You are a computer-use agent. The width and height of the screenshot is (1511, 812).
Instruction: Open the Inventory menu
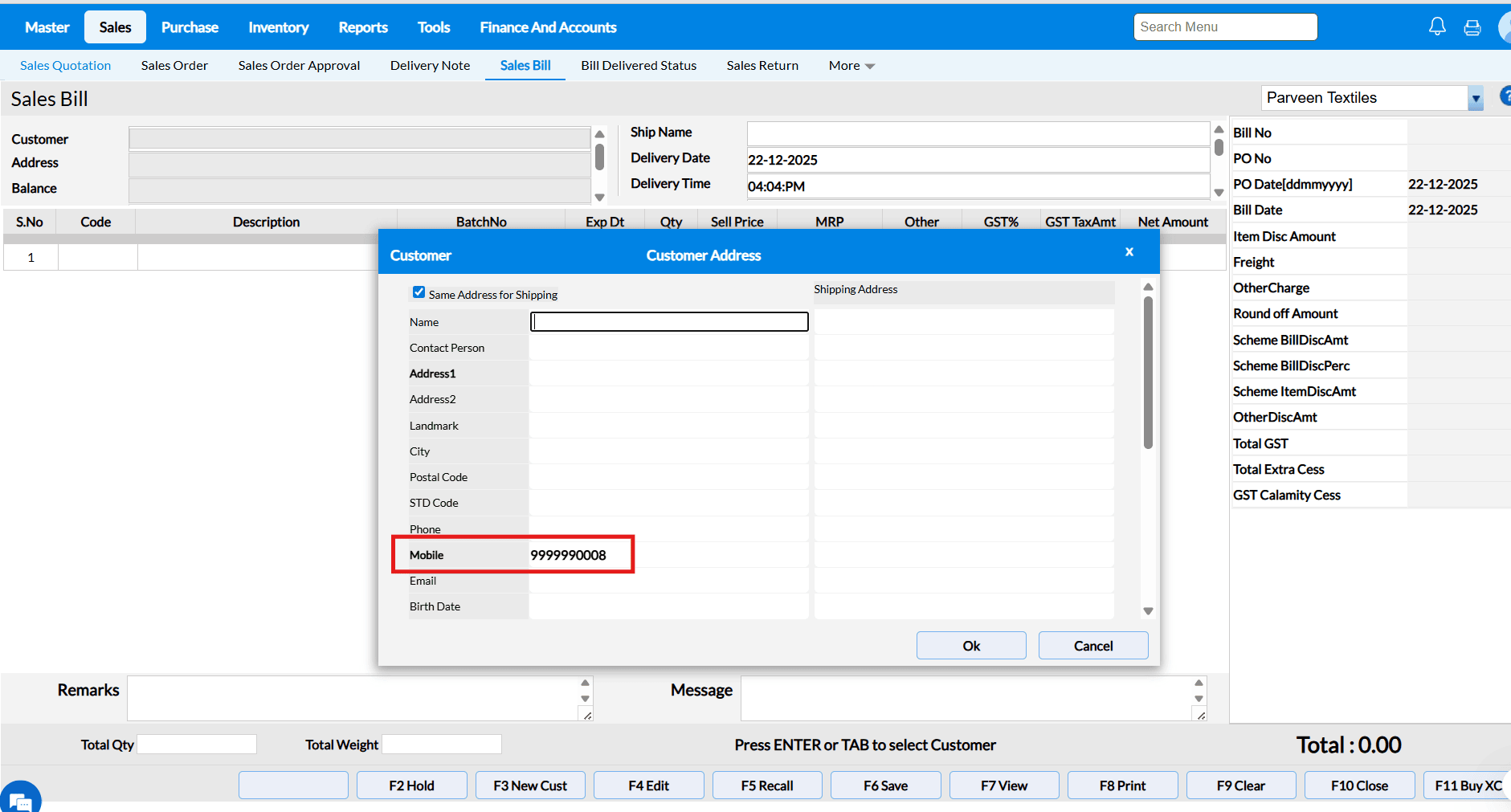point(278,27)
